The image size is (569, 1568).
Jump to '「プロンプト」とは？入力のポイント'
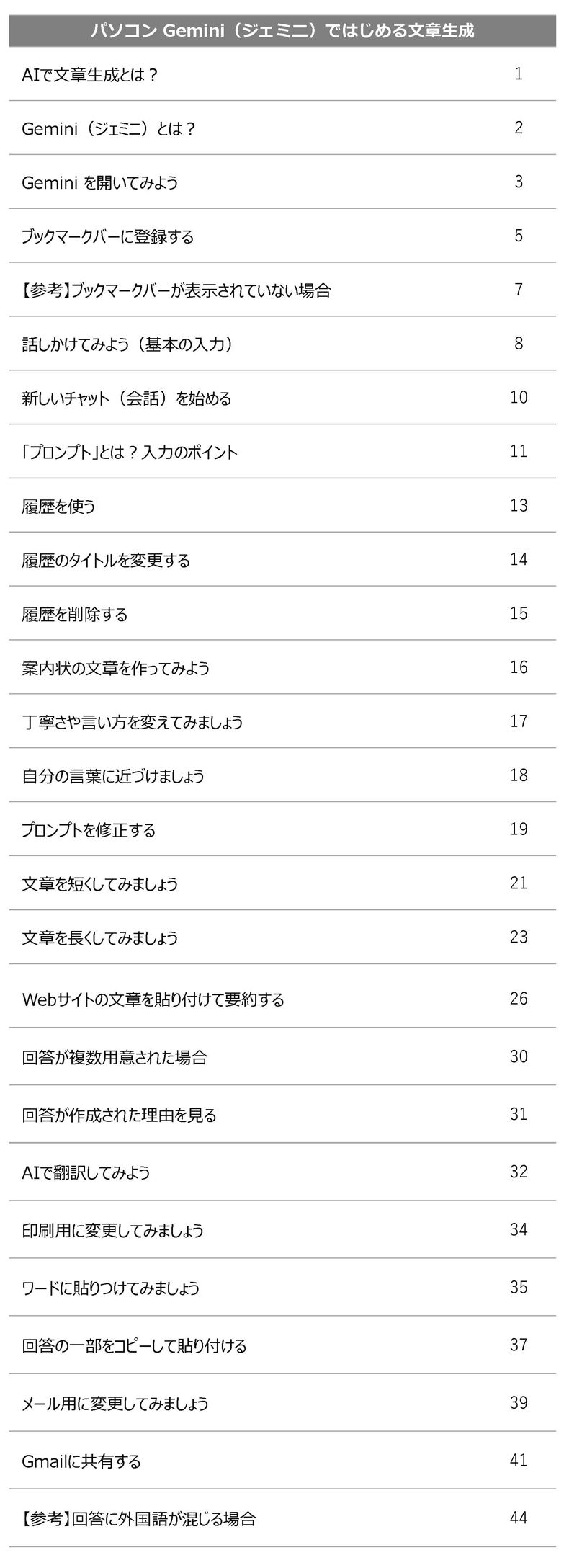[x=130, y=453]
